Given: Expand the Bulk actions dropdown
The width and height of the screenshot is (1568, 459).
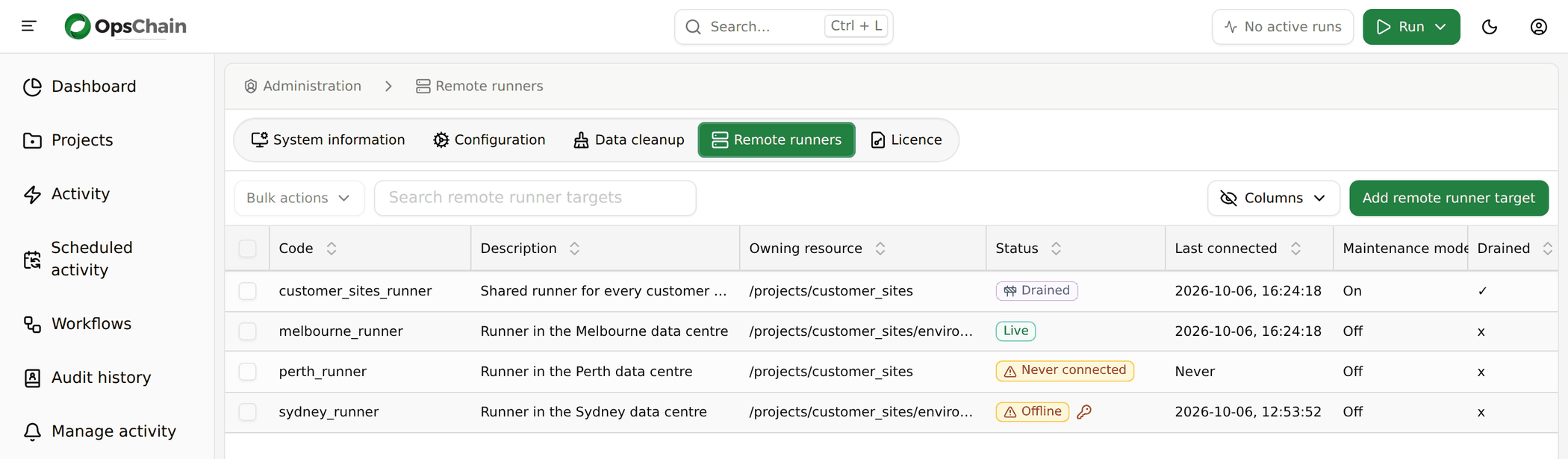Looking at the screenshot, I should click(299, 198).
